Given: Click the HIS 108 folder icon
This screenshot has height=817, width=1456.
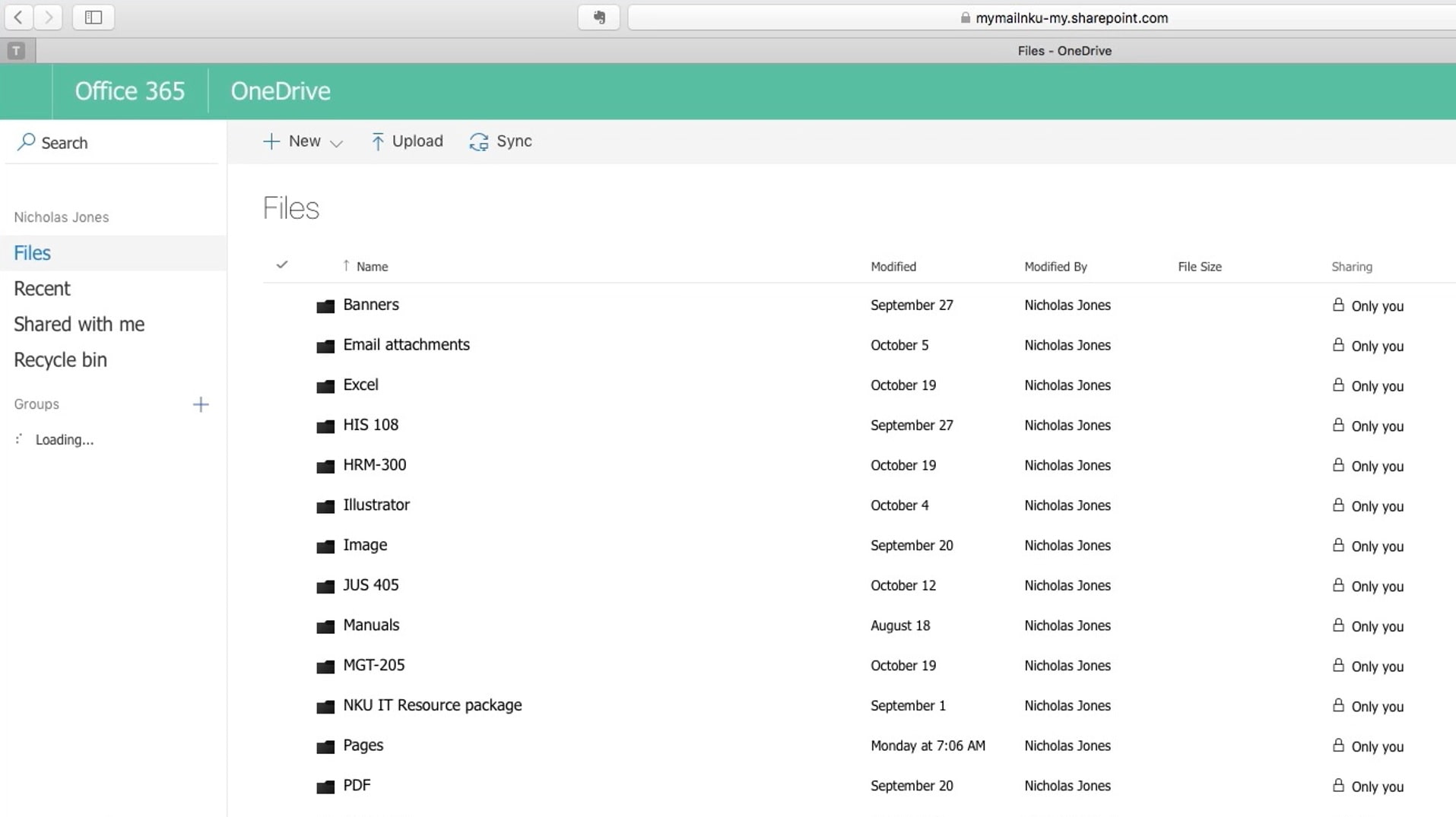Looking at the screenshot, I should pos(325,426).
